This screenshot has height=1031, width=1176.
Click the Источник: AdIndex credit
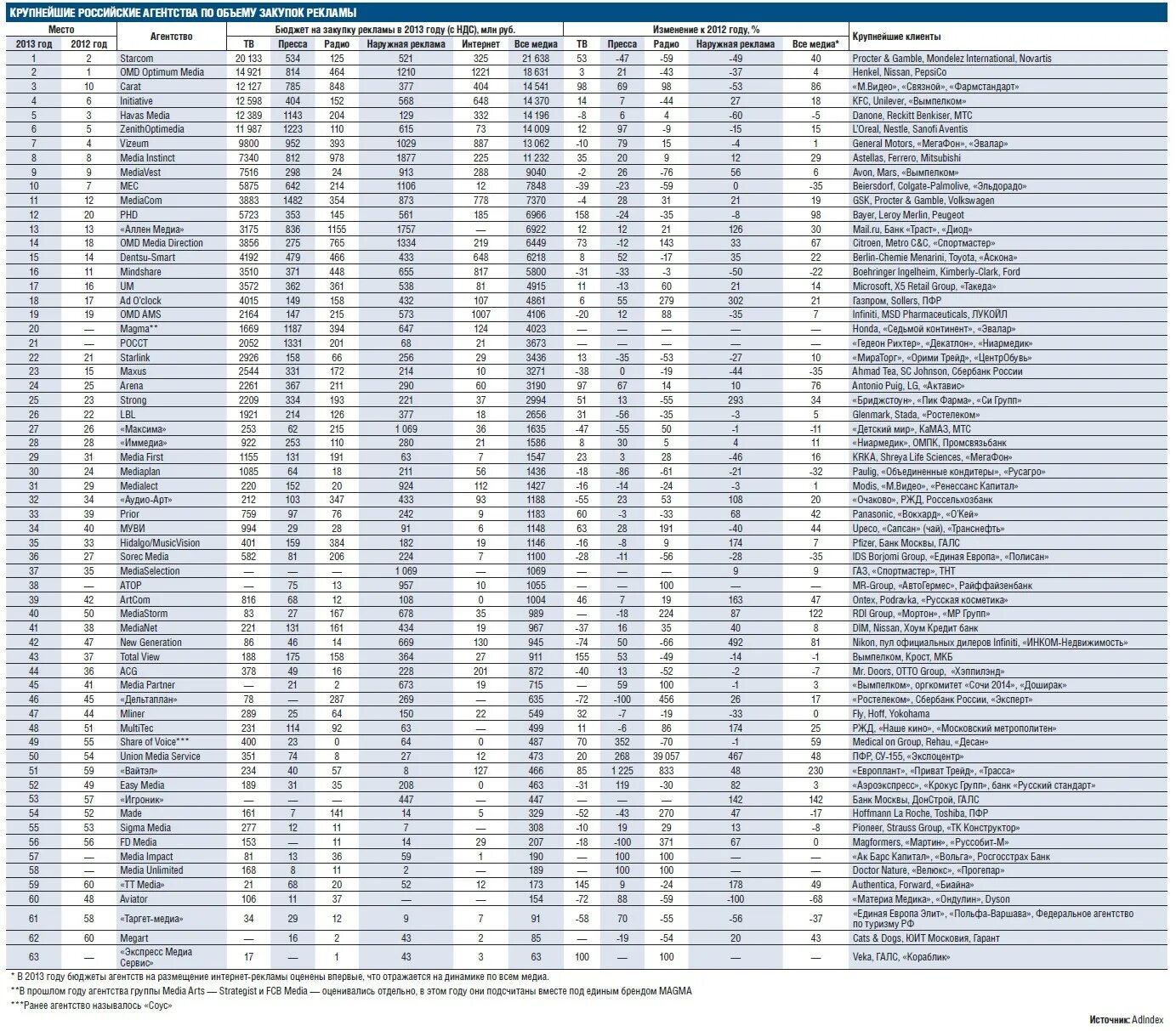pyautogui.click(x=1126, y=1020)
